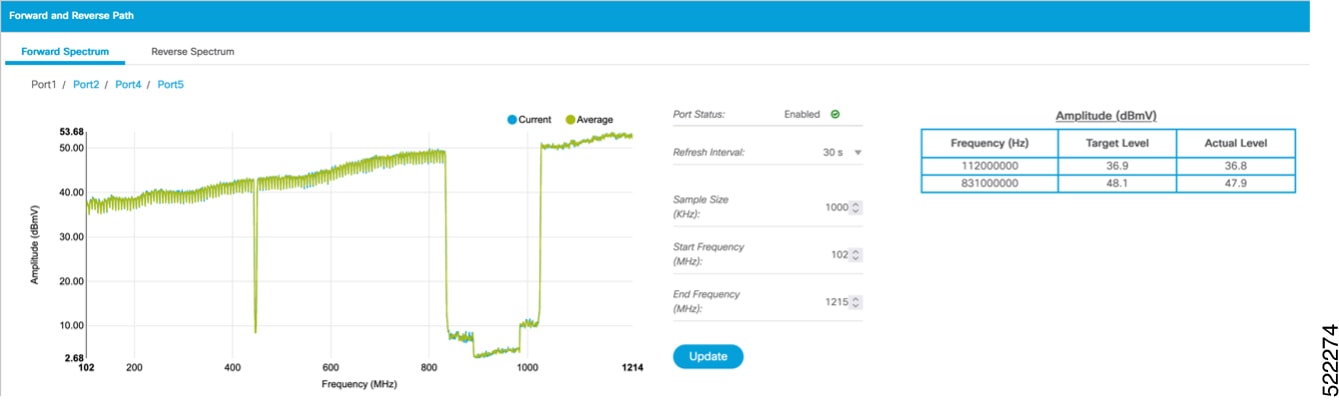
Task: Click the 112000000 frequency table row
Action: point(1108,167)
